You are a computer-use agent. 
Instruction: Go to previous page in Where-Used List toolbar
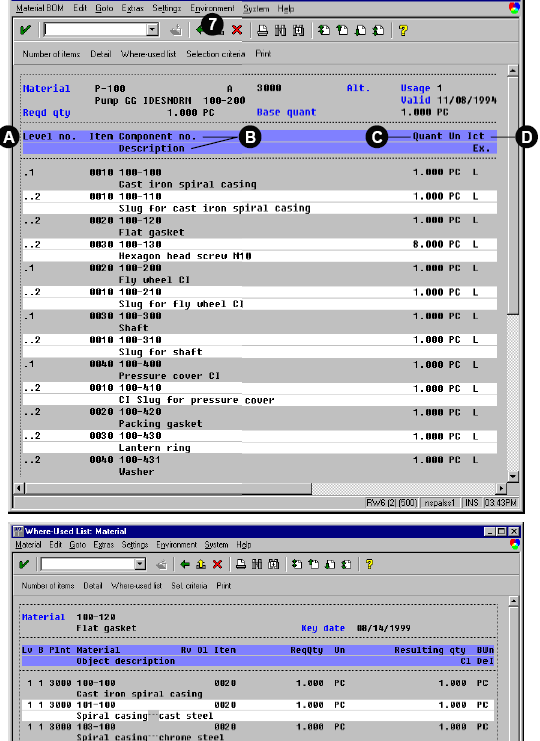(313, 564)
